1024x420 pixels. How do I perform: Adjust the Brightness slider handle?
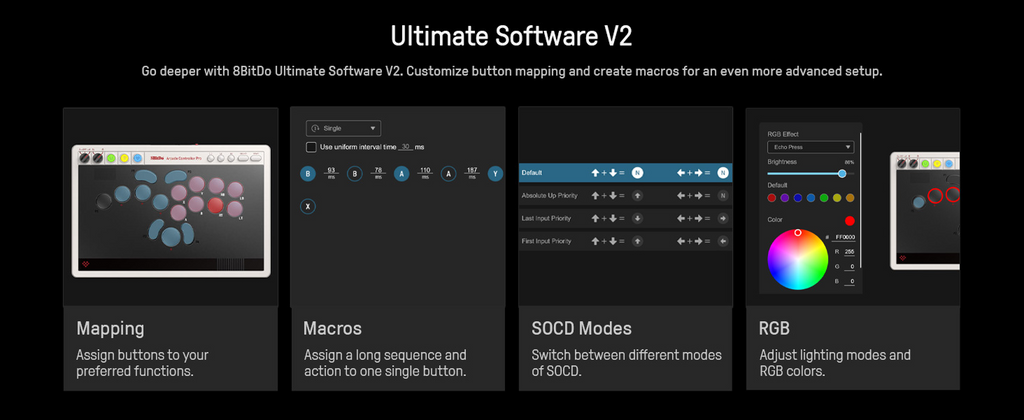tap(842, 173)
